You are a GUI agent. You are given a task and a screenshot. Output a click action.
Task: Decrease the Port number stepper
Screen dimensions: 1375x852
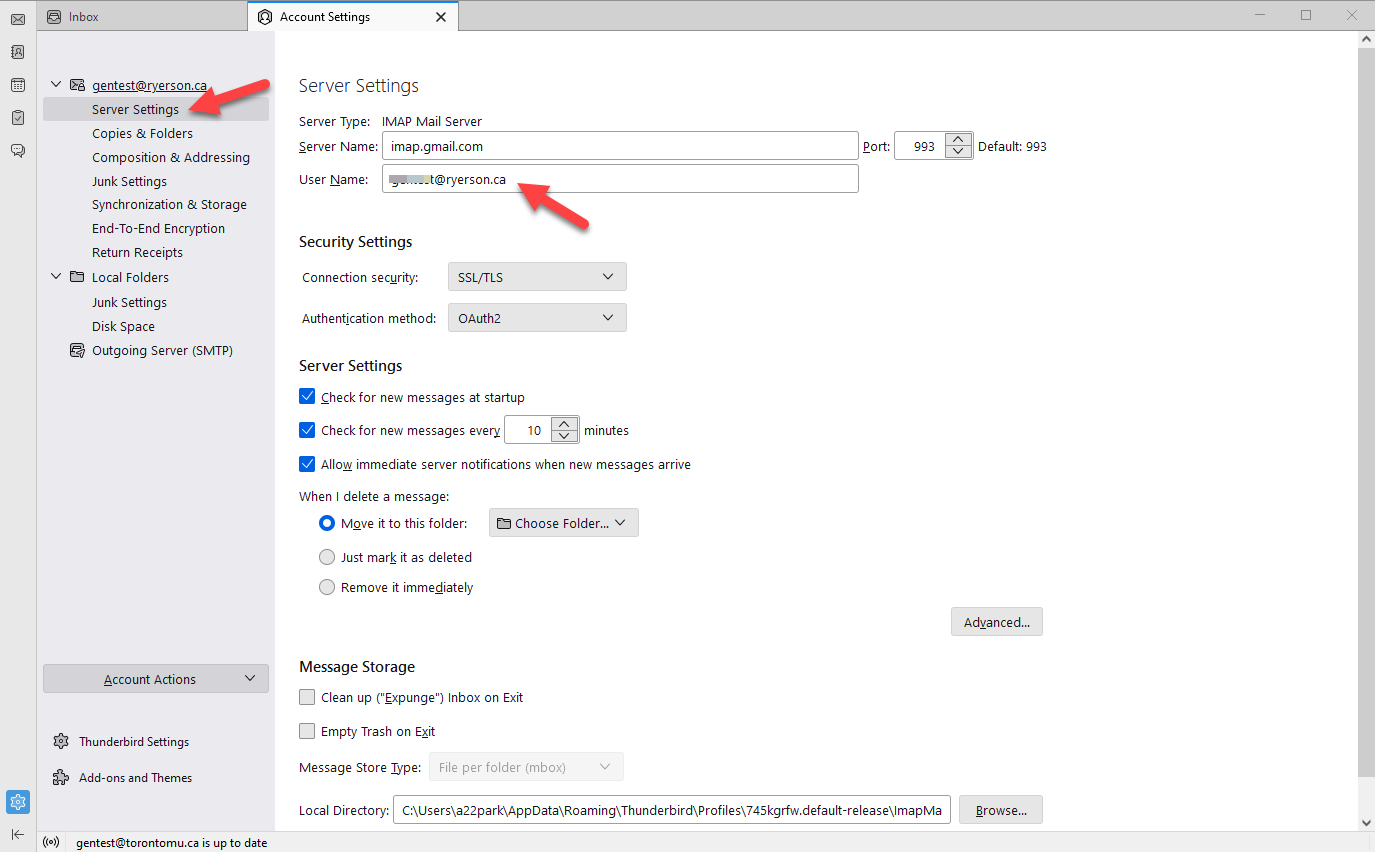pyautogui.click(x=958, y=152)
